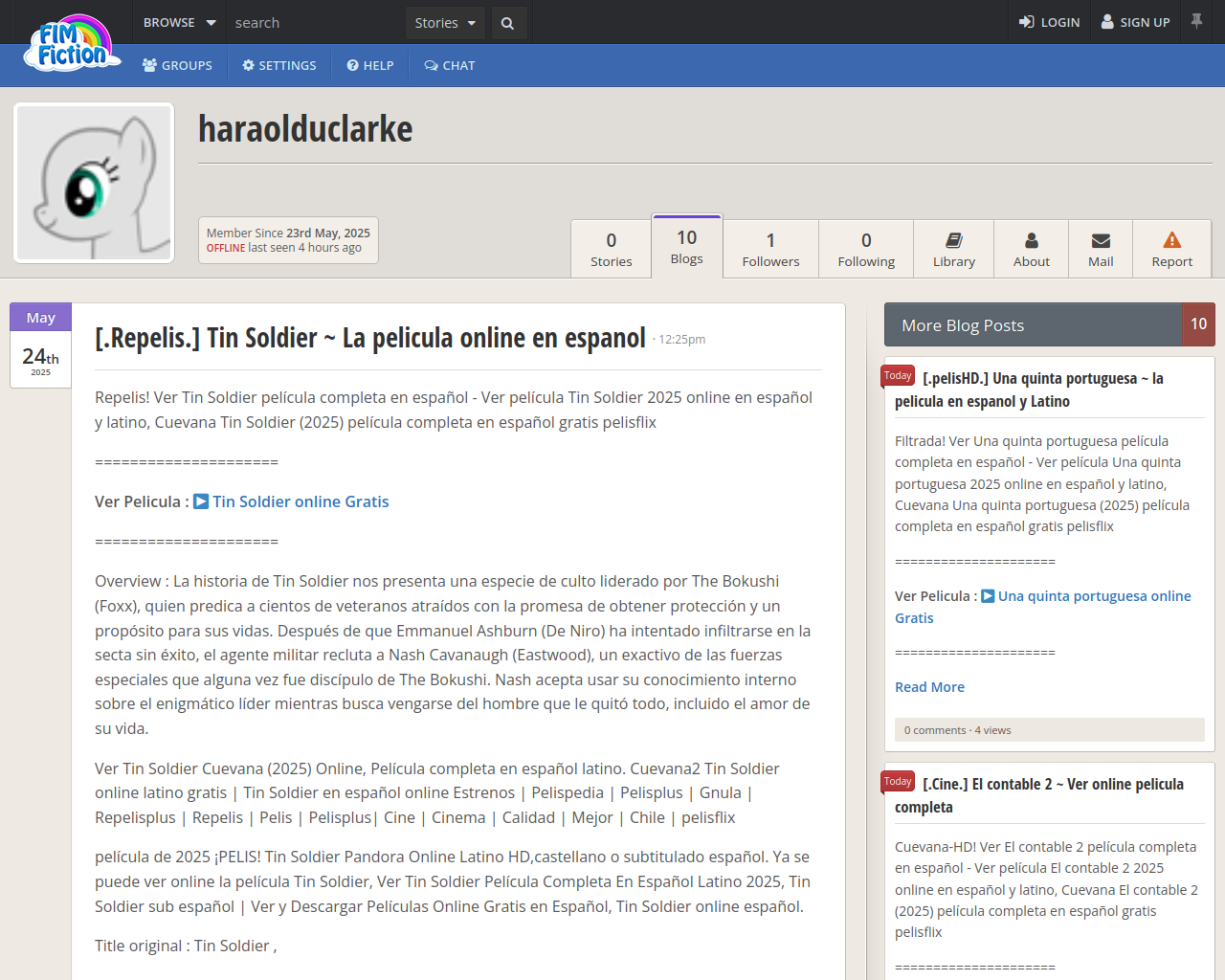Click the Sign Up button
The image size is (1225, 980).
pos(1135,22)
